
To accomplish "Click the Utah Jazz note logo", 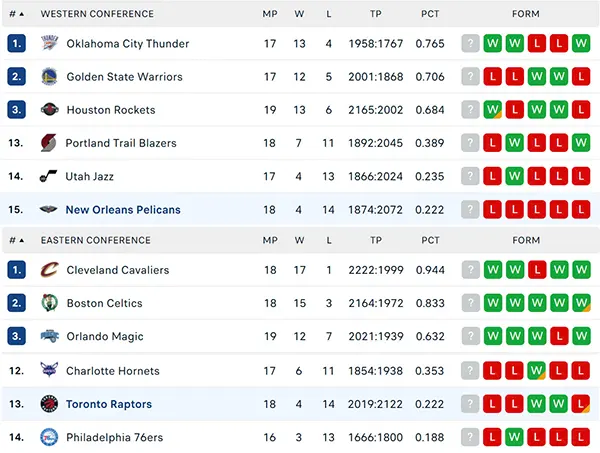I will (49, 176).
